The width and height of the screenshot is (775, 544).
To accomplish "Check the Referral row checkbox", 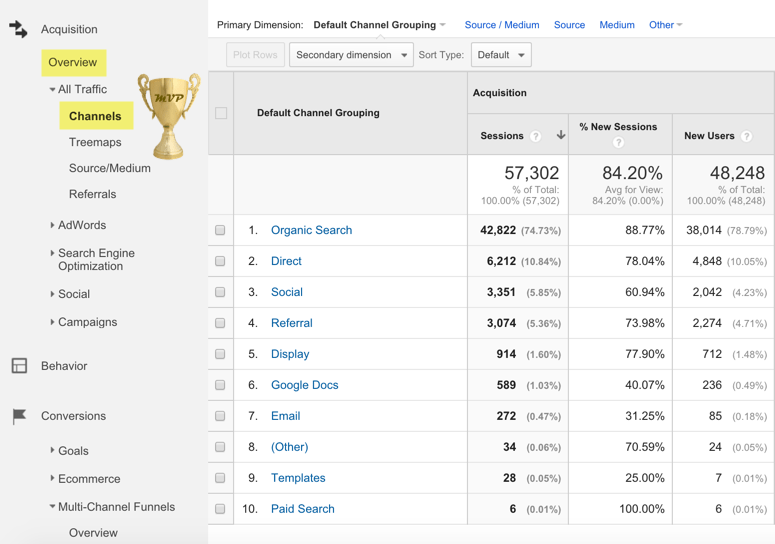I will coord(220,323).
